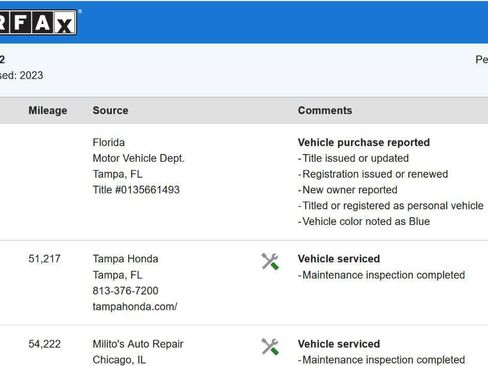Open the tampahonda.com/ website link

[135, 306]
